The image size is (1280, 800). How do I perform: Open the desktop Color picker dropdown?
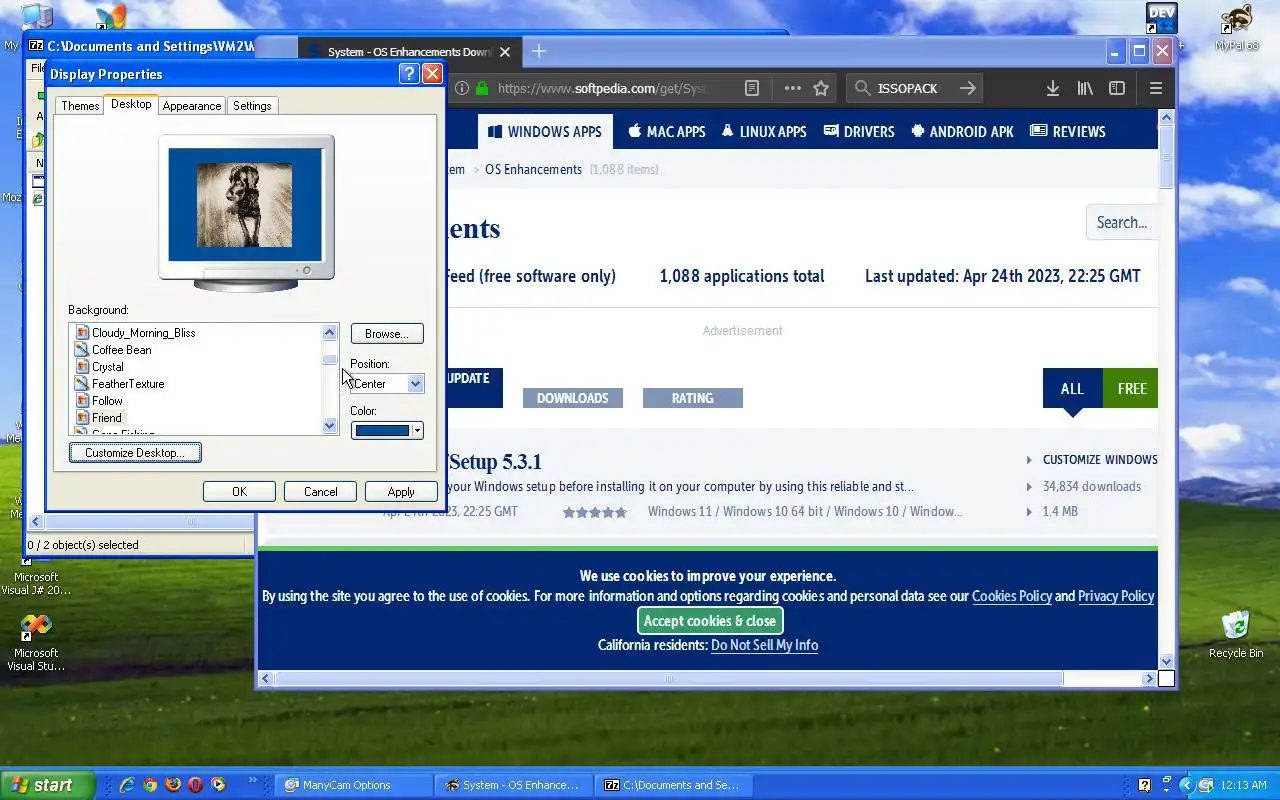pyautogui.click(x=417, y=431)
